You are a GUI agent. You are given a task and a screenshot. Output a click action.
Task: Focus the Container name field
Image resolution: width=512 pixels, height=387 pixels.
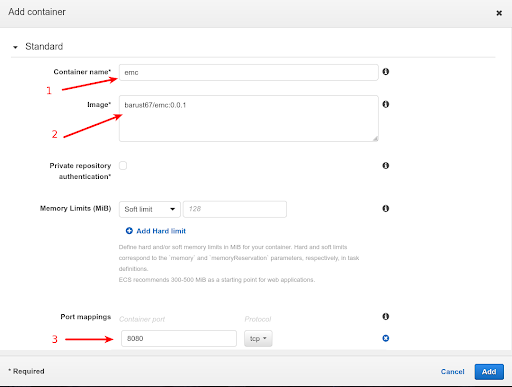pos(249,72)
